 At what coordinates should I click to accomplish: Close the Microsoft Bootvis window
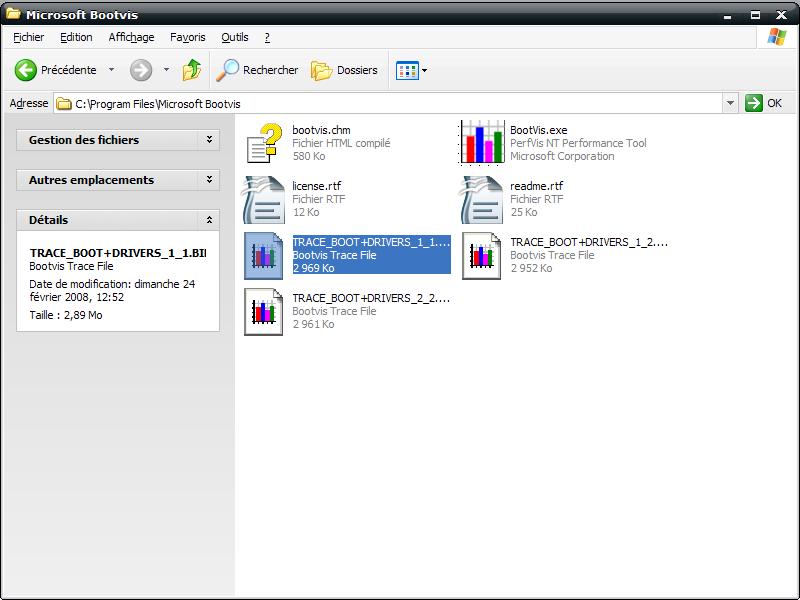coord(781,15)
